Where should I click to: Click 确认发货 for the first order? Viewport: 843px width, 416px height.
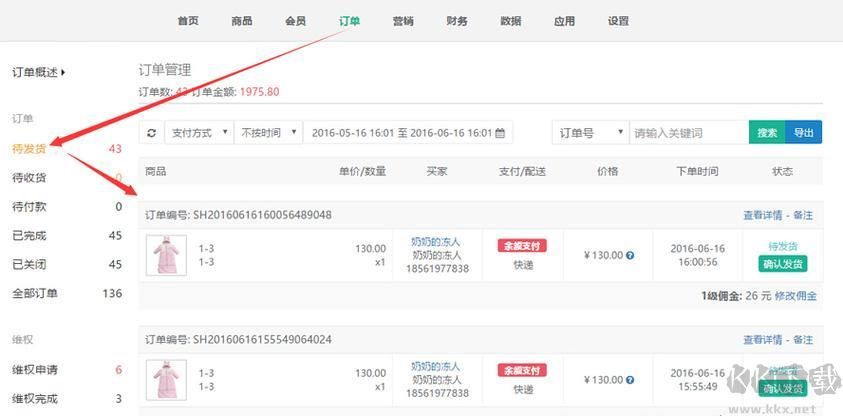[783, 264]
